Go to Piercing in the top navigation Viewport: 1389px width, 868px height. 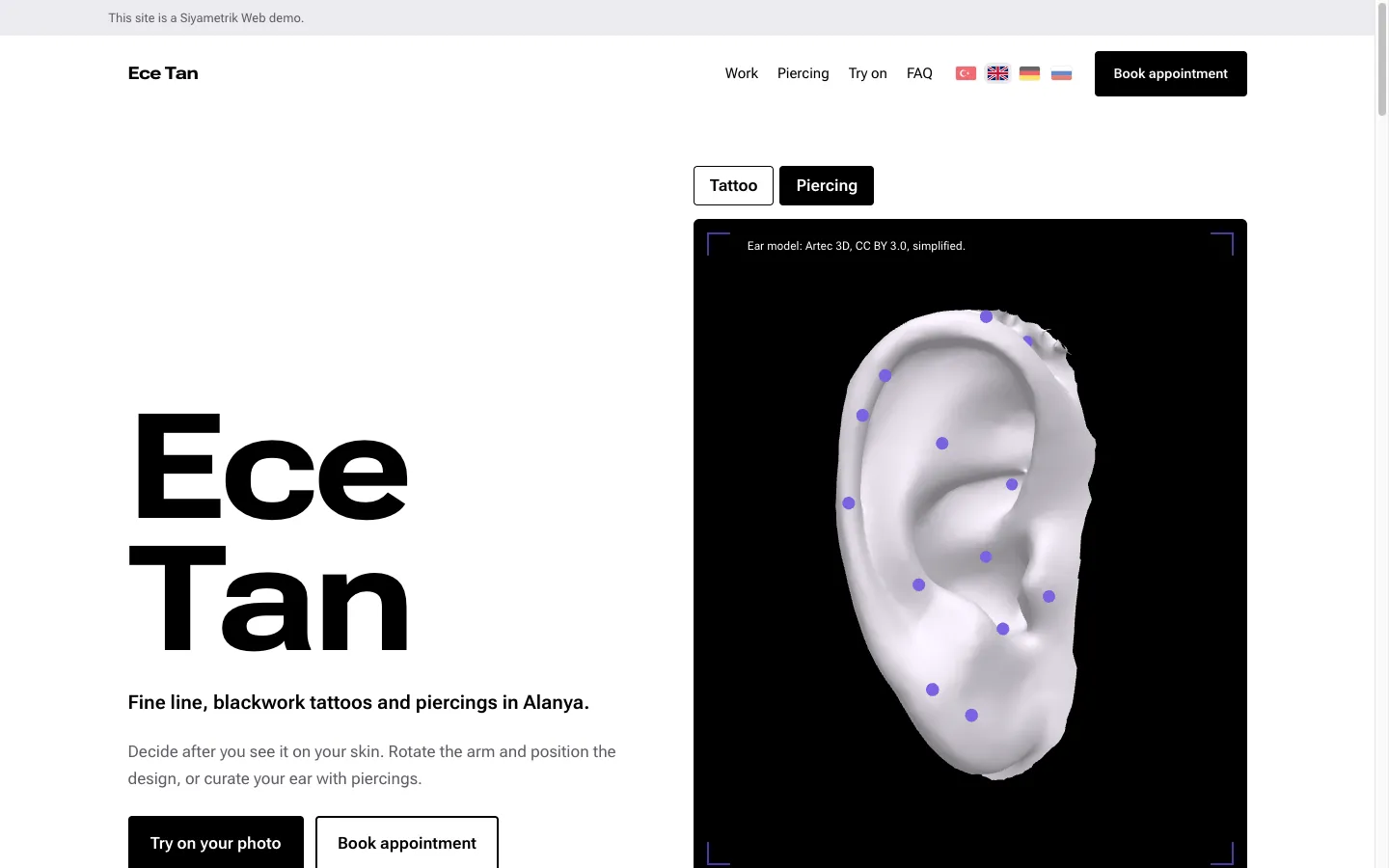pyautogui.click(x=803, y=73)
